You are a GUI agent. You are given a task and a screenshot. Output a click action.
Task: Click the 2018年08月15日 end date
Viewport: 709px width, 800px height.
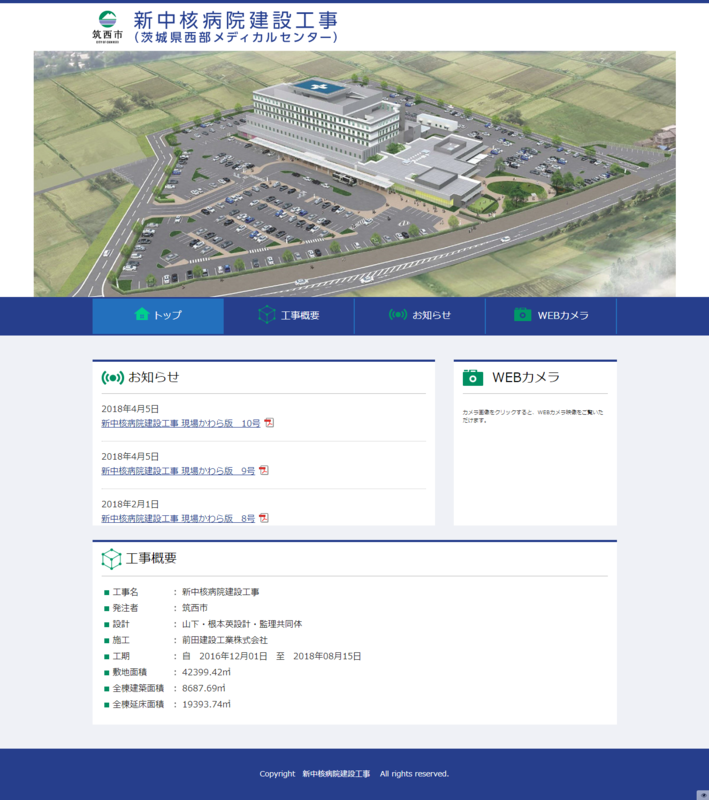(327, 656)
